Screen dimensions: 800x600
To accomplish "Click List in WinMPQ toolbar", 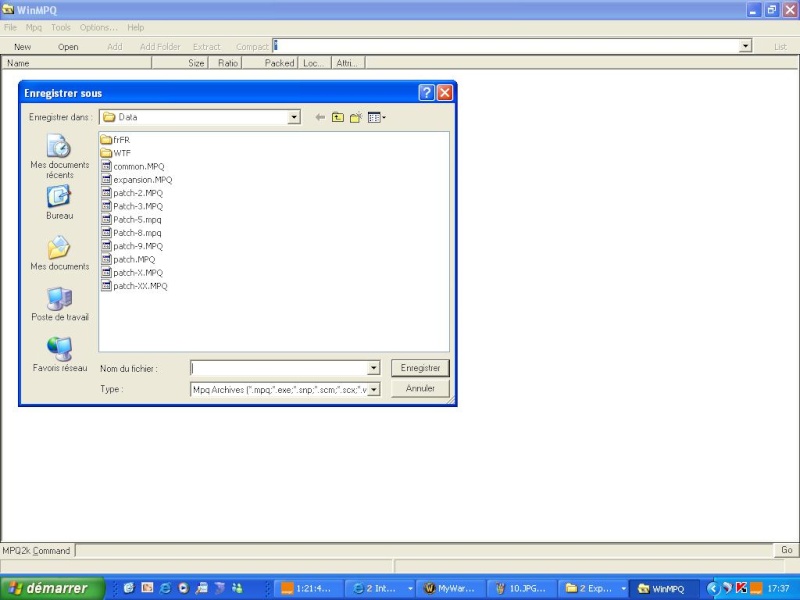I will (x=780, y=47).
